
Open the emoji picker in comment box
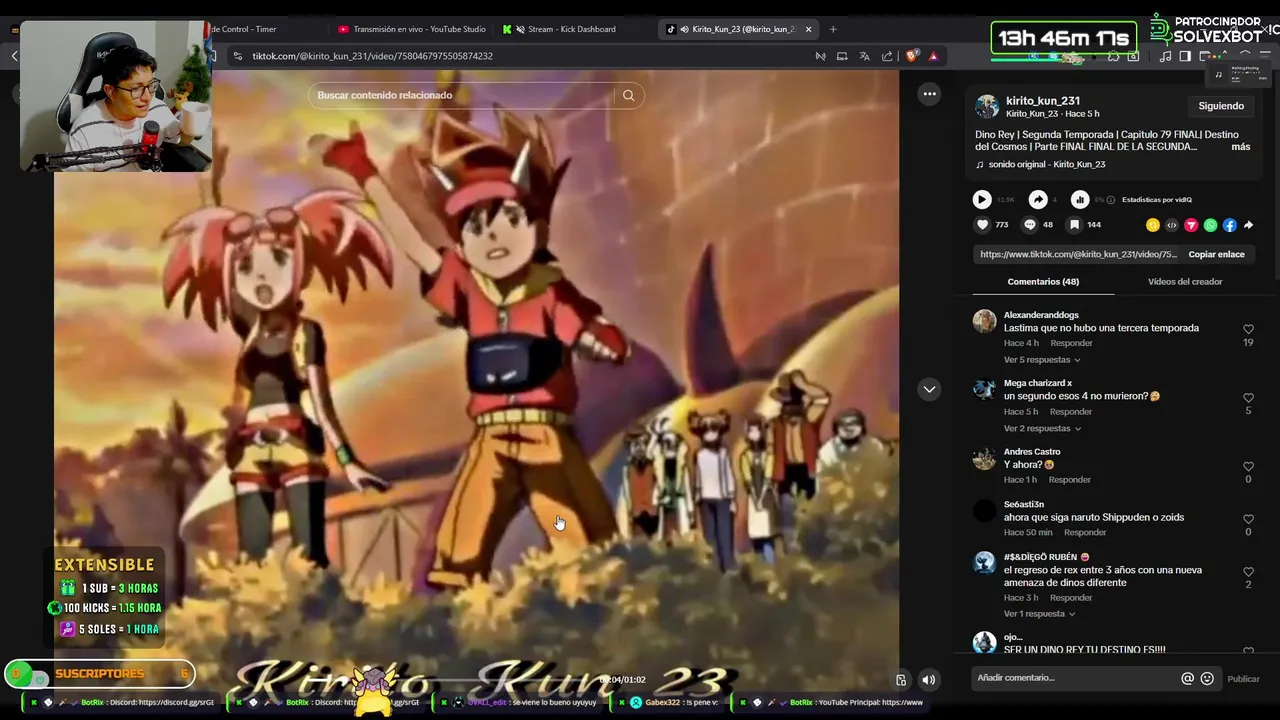[1207, 678]
